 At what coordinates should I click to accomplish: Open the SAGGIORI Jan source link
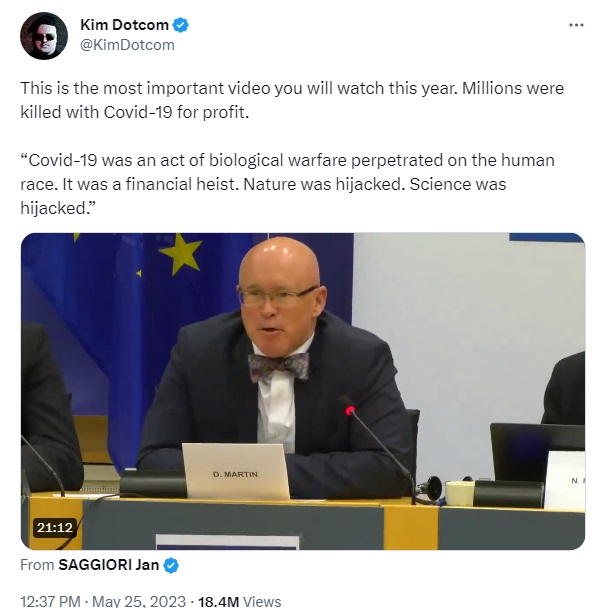point(109,565)
